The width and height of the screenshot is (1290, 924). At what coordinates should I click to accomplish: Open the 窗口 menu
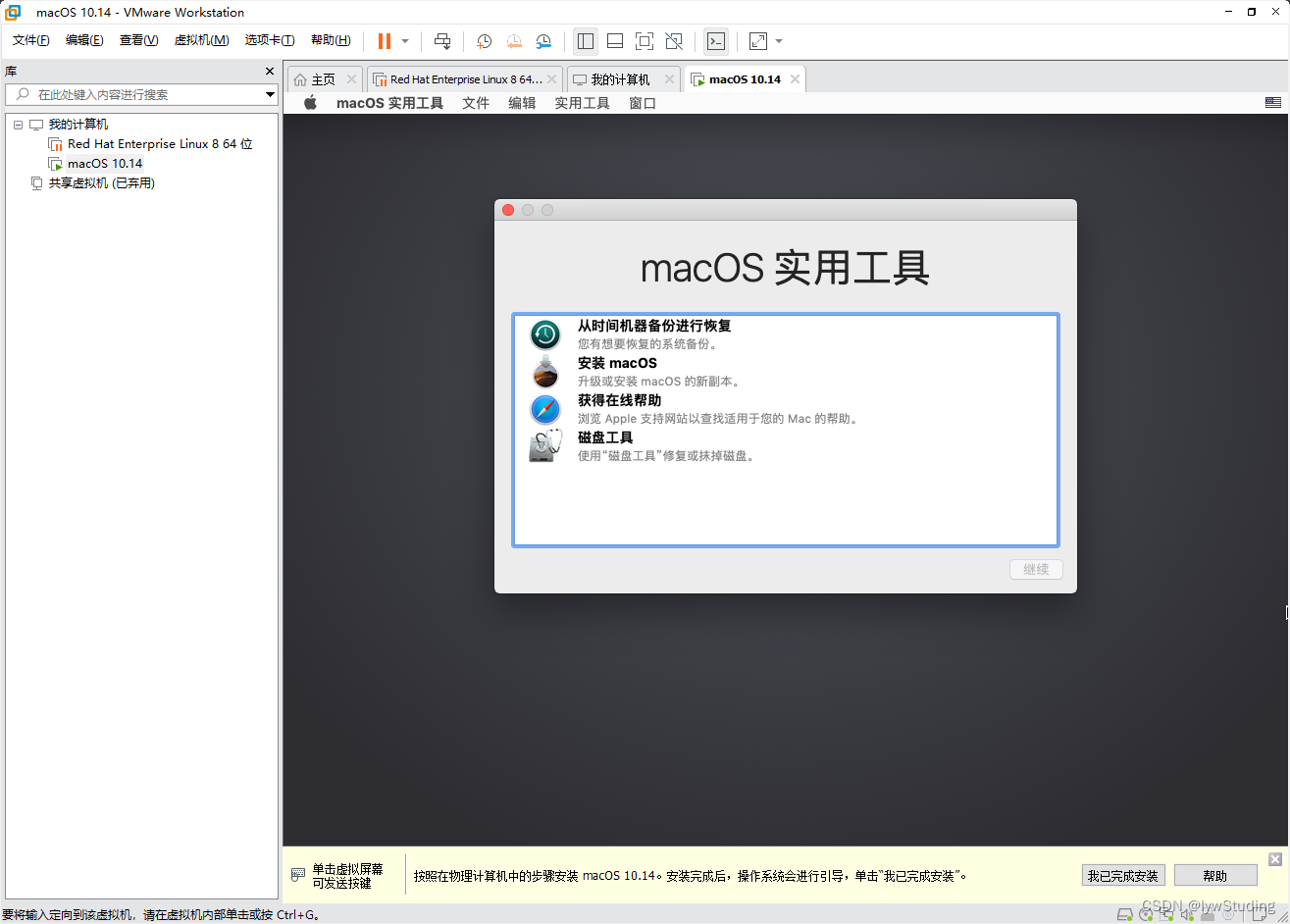(643, 103)
